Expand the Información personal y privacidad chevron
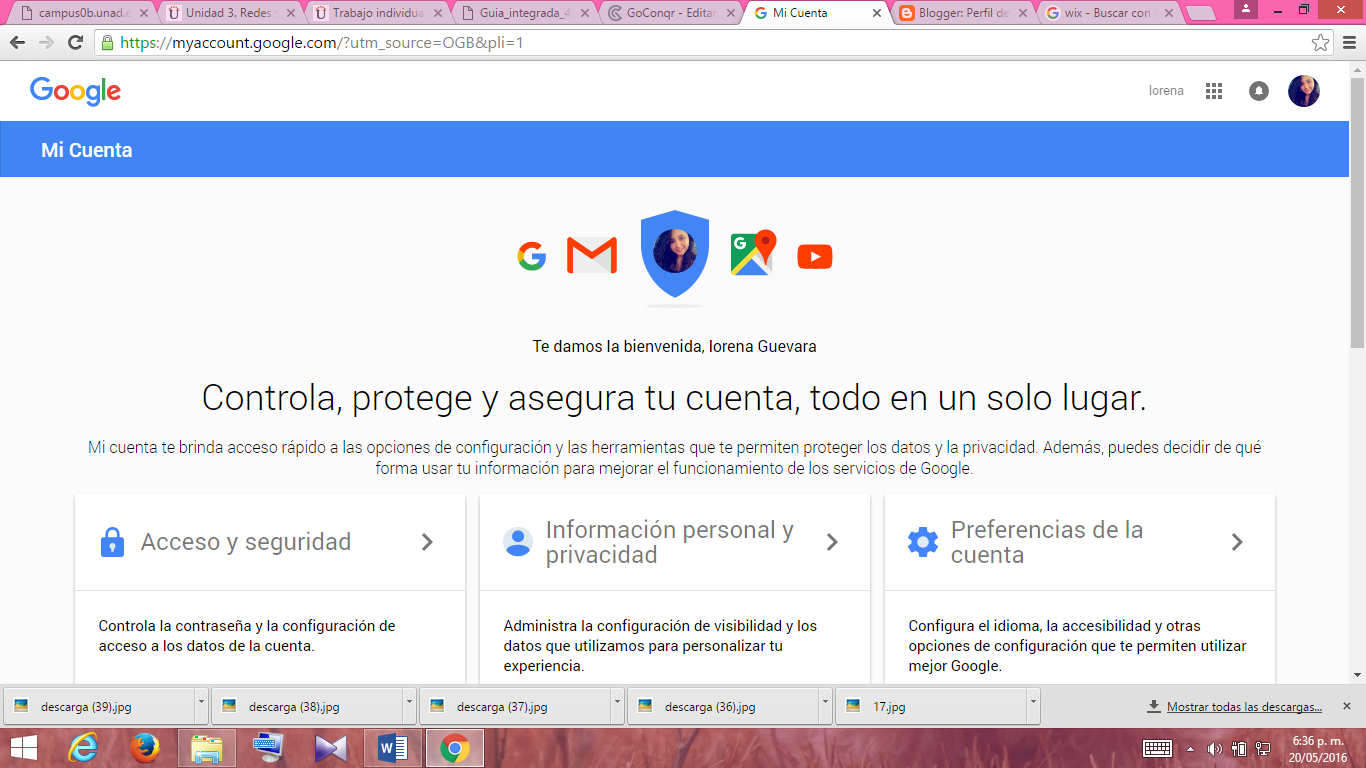The width and height of the screenshot is (1366, 768). pyautogui.click(x=832, y=542)
